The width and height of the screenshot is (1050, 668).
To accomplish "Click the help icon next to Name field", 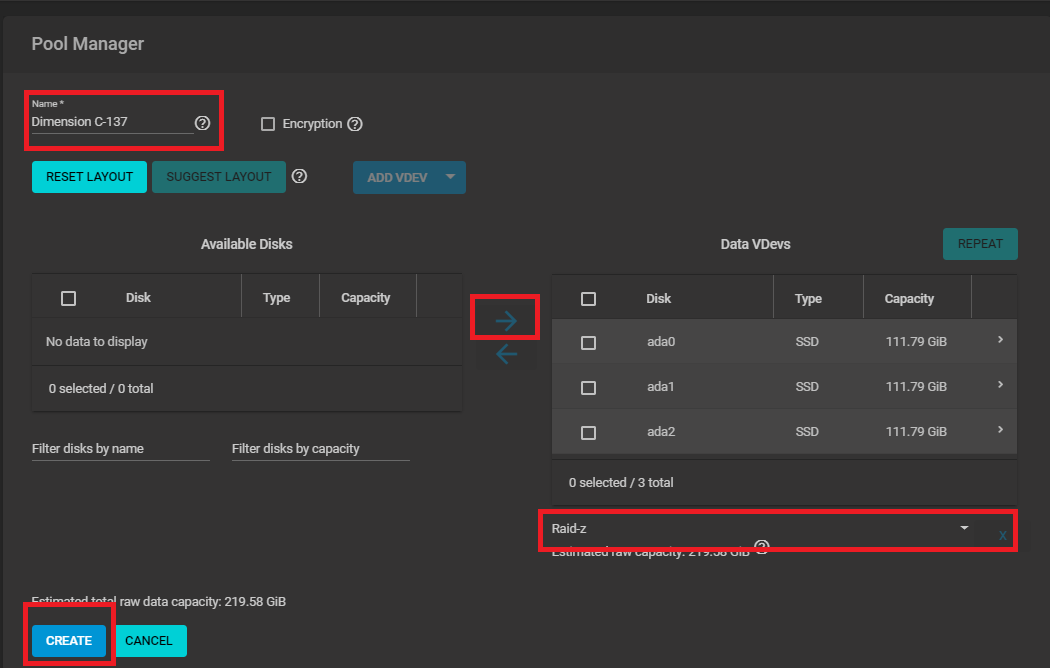I will tap(202, 123).
